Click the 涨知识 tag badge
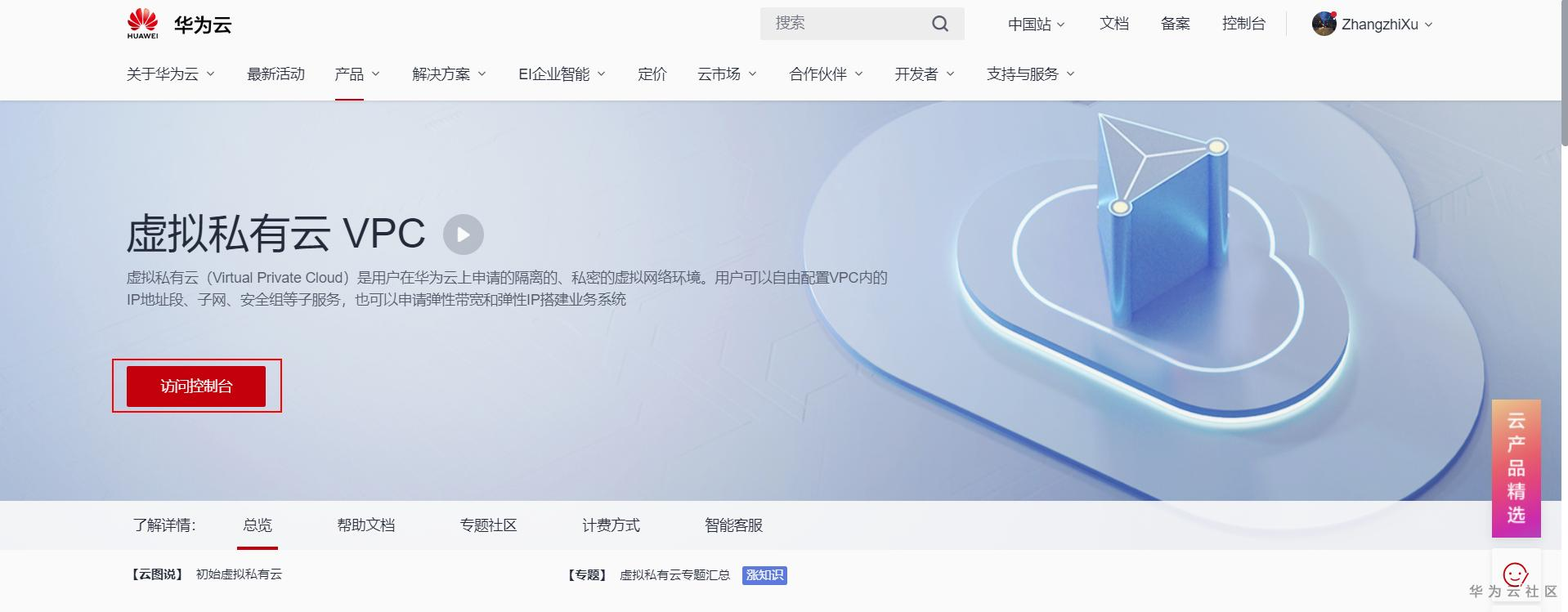 [x=765, y=575]
